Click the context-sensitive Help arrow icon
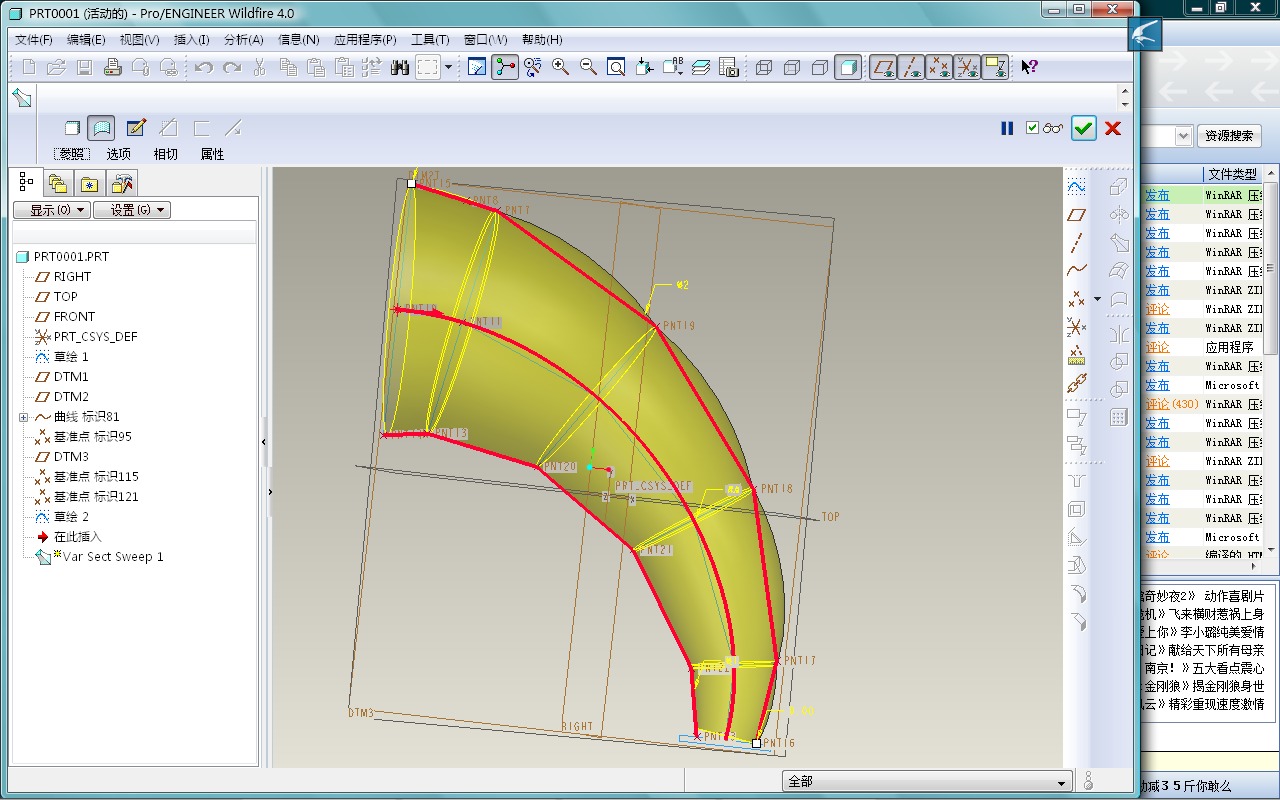The height and width of the screenshot is (800, 1280). coord(1029,68)
